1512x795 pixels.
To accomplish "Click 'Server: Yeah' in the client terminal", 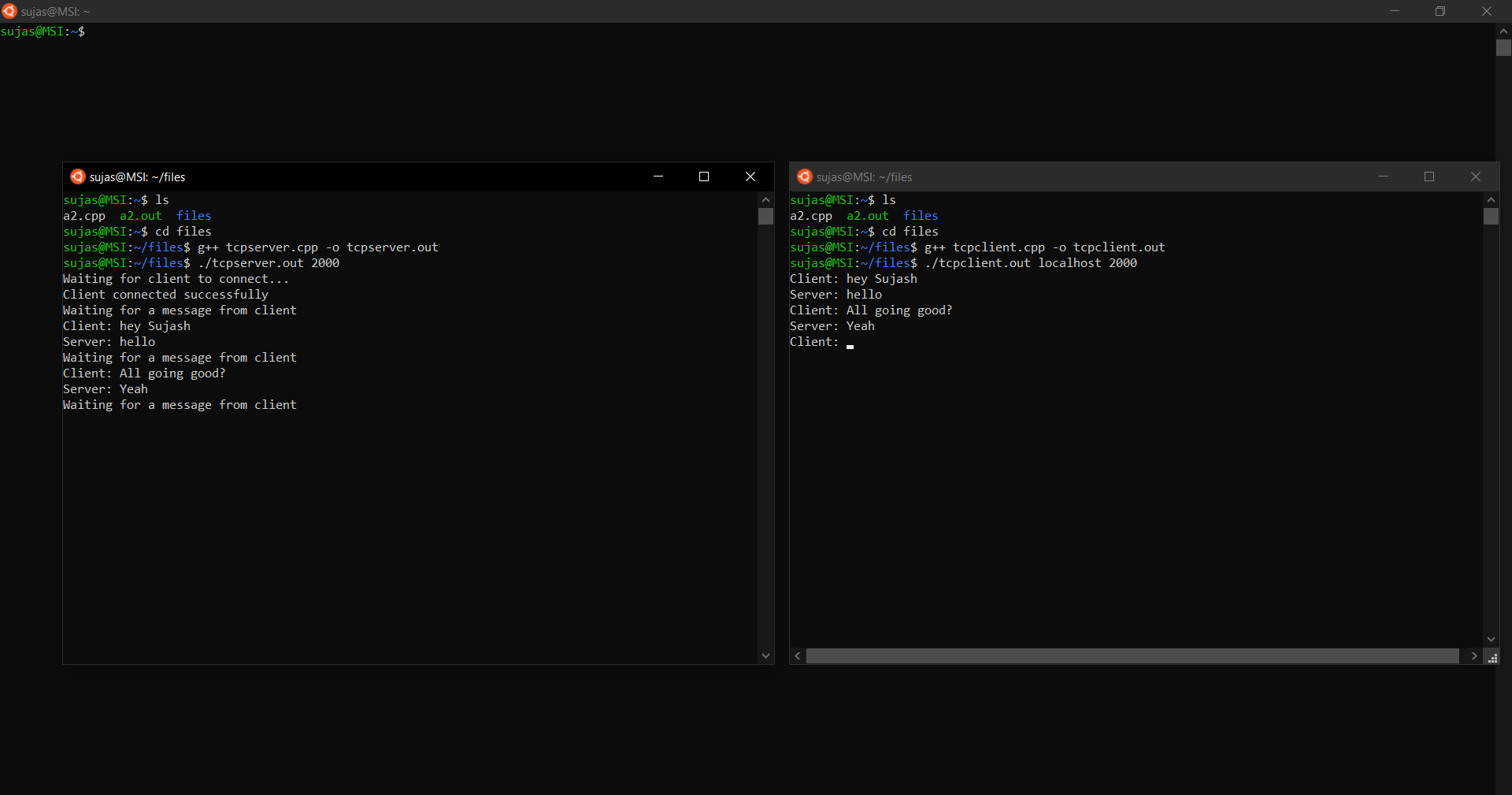I will (832, 326).
